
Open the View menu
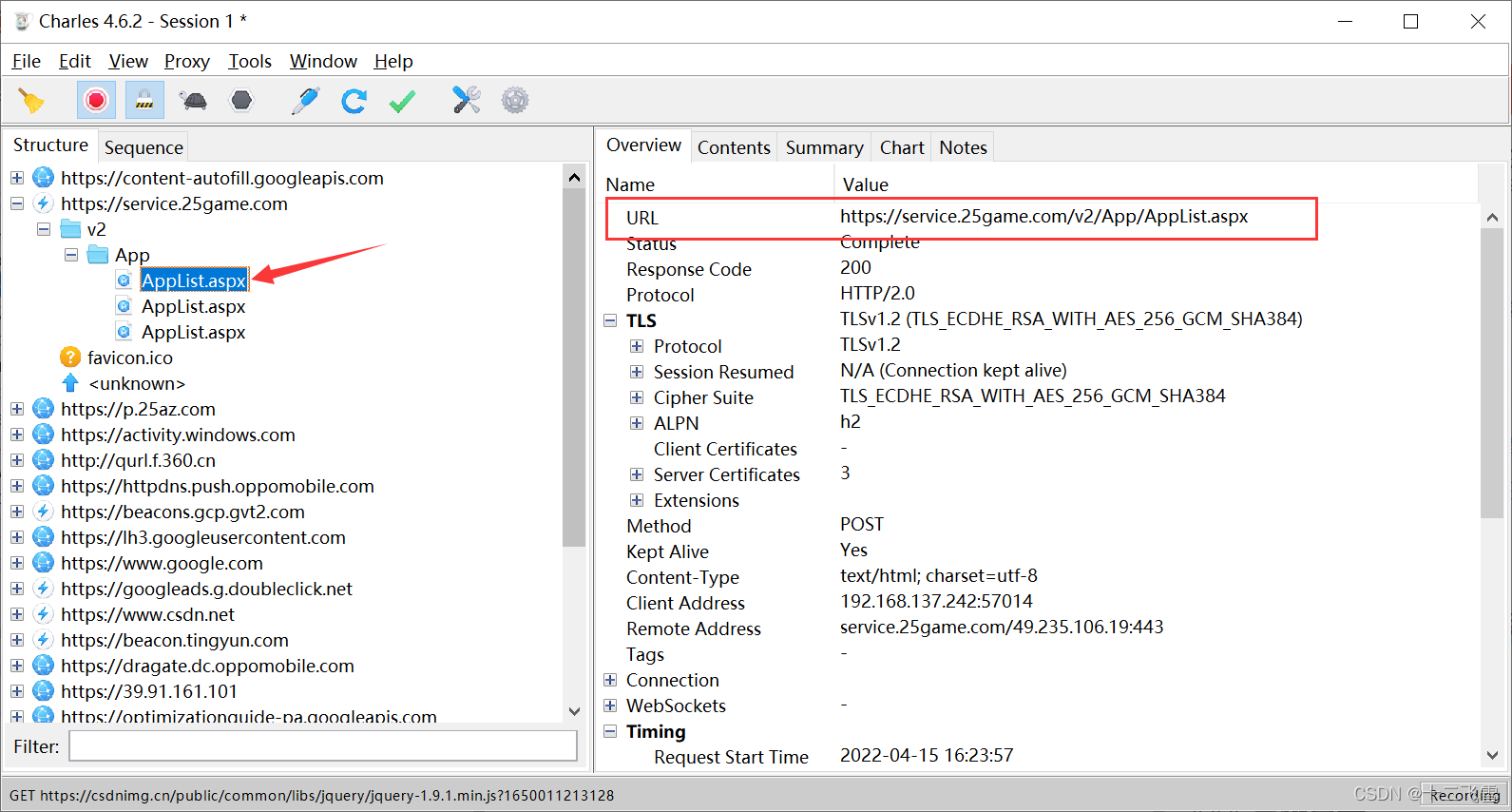pyautogui.click(x=128, y=61)
